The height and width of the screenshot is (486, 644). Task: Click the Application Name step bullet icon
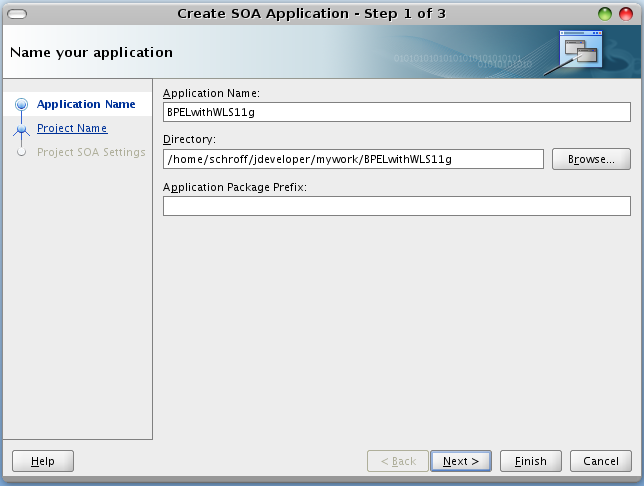pyautogui.click(x=21, y=105)
